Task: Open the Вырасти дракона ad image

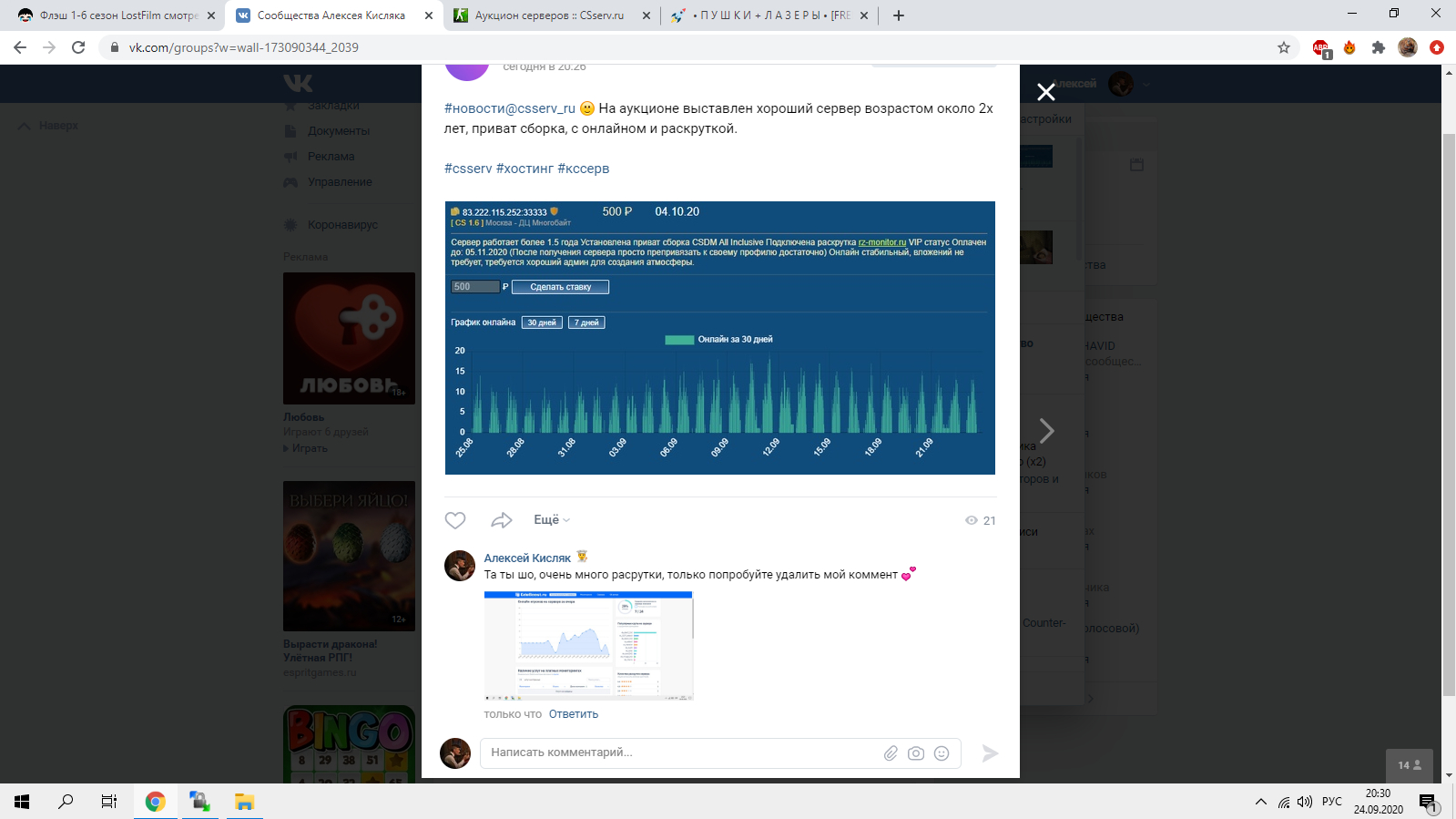Action: coord(349,556)
